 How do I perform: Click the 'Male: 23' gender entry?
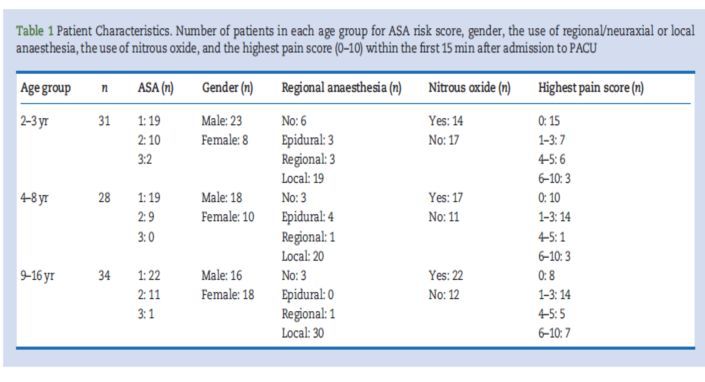point(222,121)
